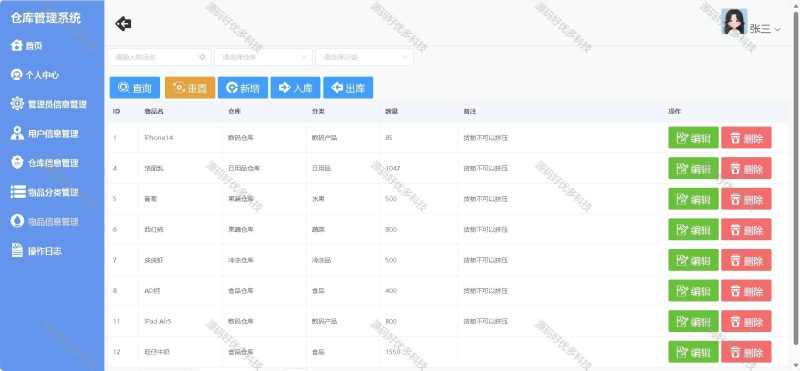Click the back arrow collapse icon

123,23
